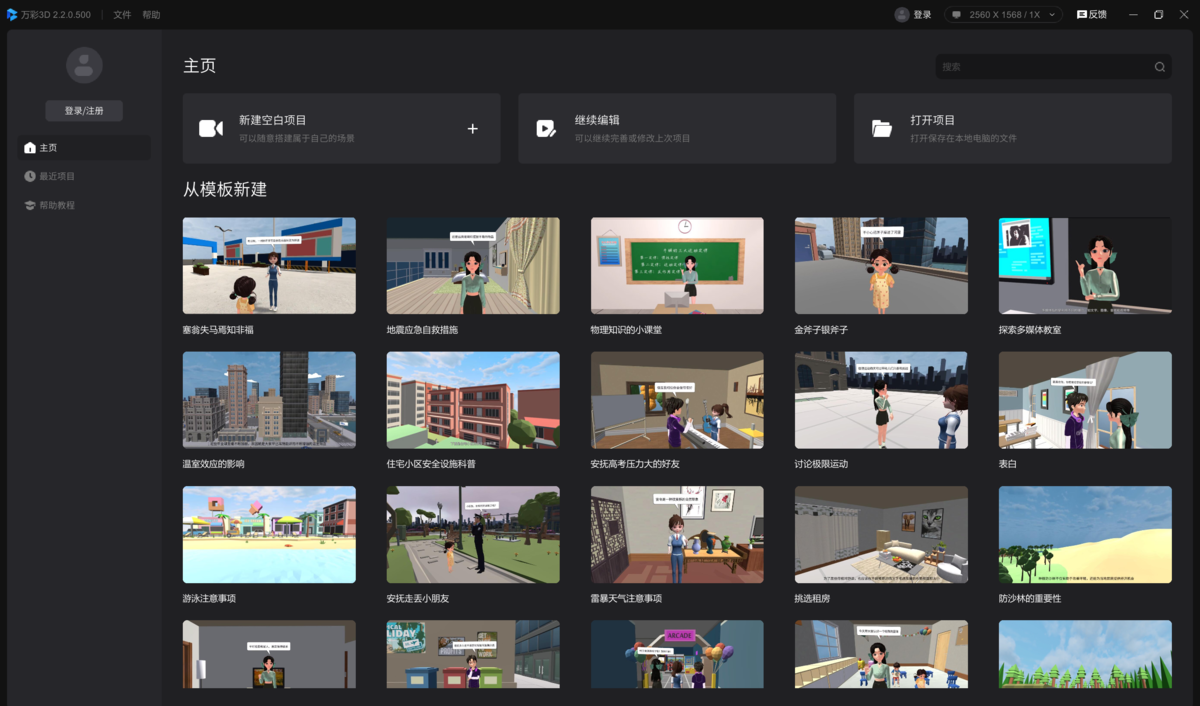
Task: Click the home icon beside 主页
Action: point(28,147)
